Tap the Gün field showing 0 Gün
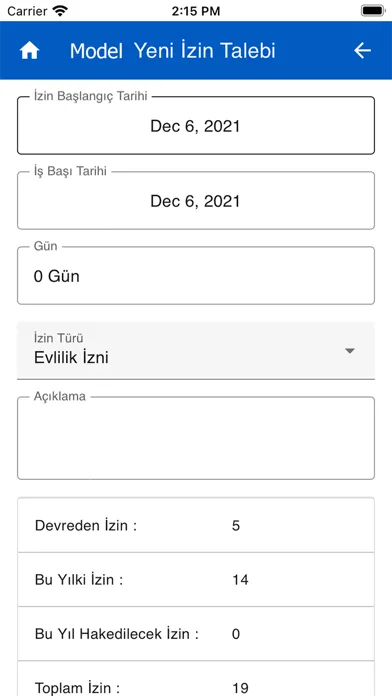Image resolution: width=392 pixels, height=696 pixels. [196, 276]
